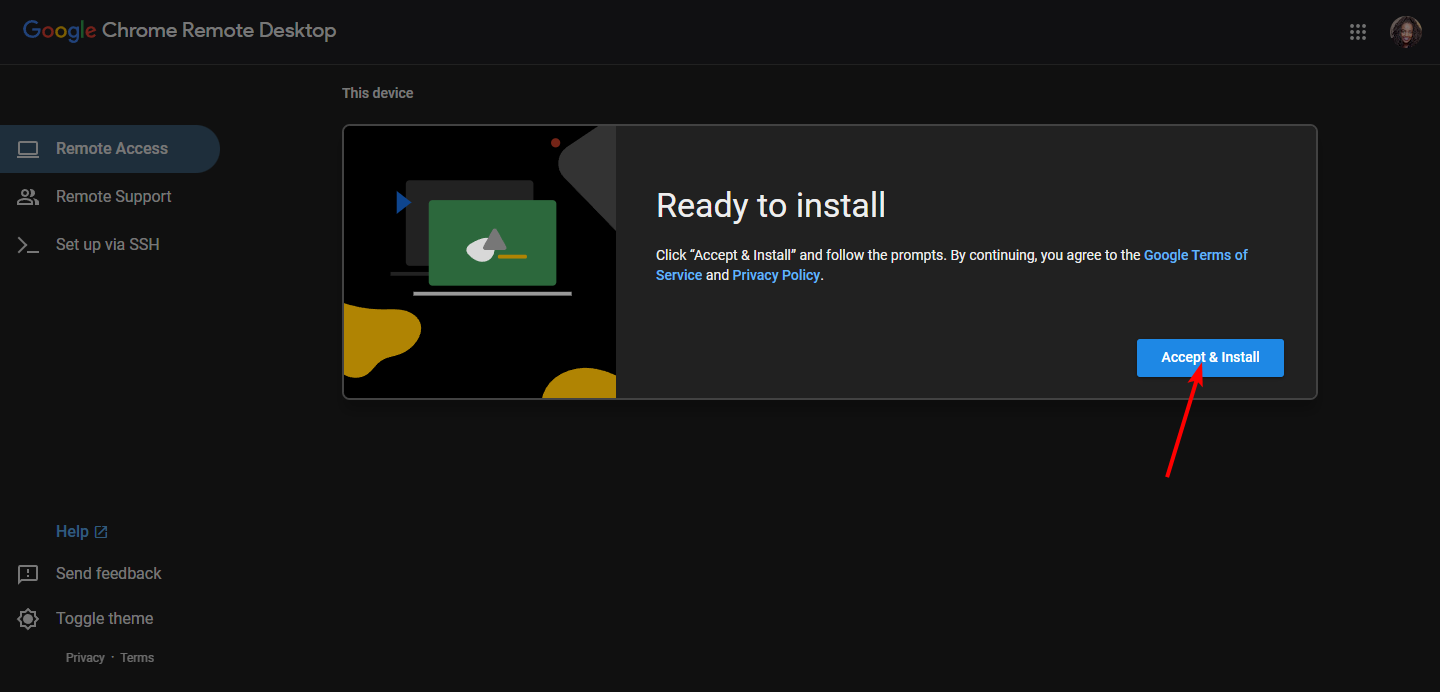Screen dimensions: 1440x692
Task: Click the Send feedback speech bubble icon
Action: click(28, 574)
